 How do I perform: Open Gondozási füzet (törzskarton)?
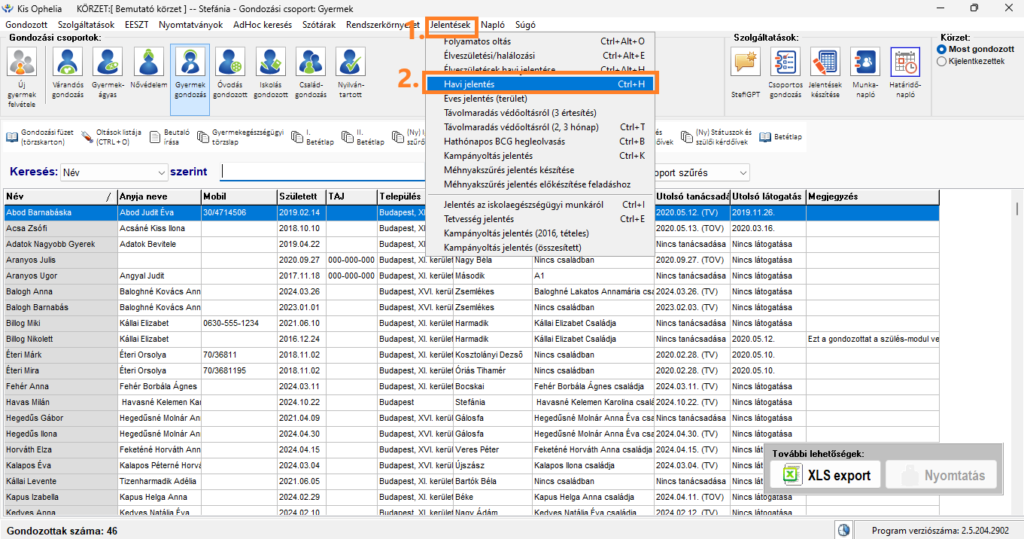point(42,138)
